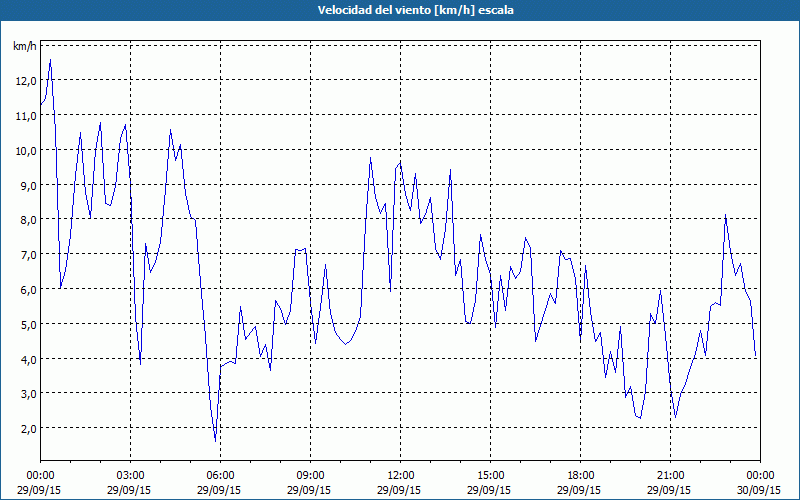Click the 12,0 y-axis label
800x500 pixels.
pyautogui.click(x=26, y=81)
